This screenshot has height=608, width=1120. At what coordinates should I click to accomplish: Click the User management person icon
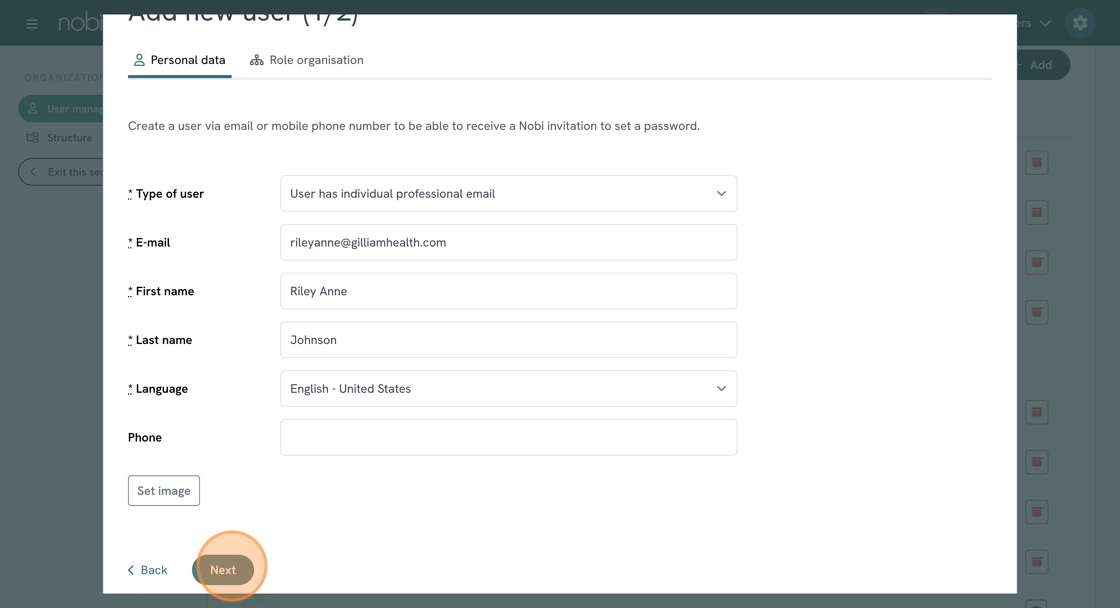click(x=33, y=109)
